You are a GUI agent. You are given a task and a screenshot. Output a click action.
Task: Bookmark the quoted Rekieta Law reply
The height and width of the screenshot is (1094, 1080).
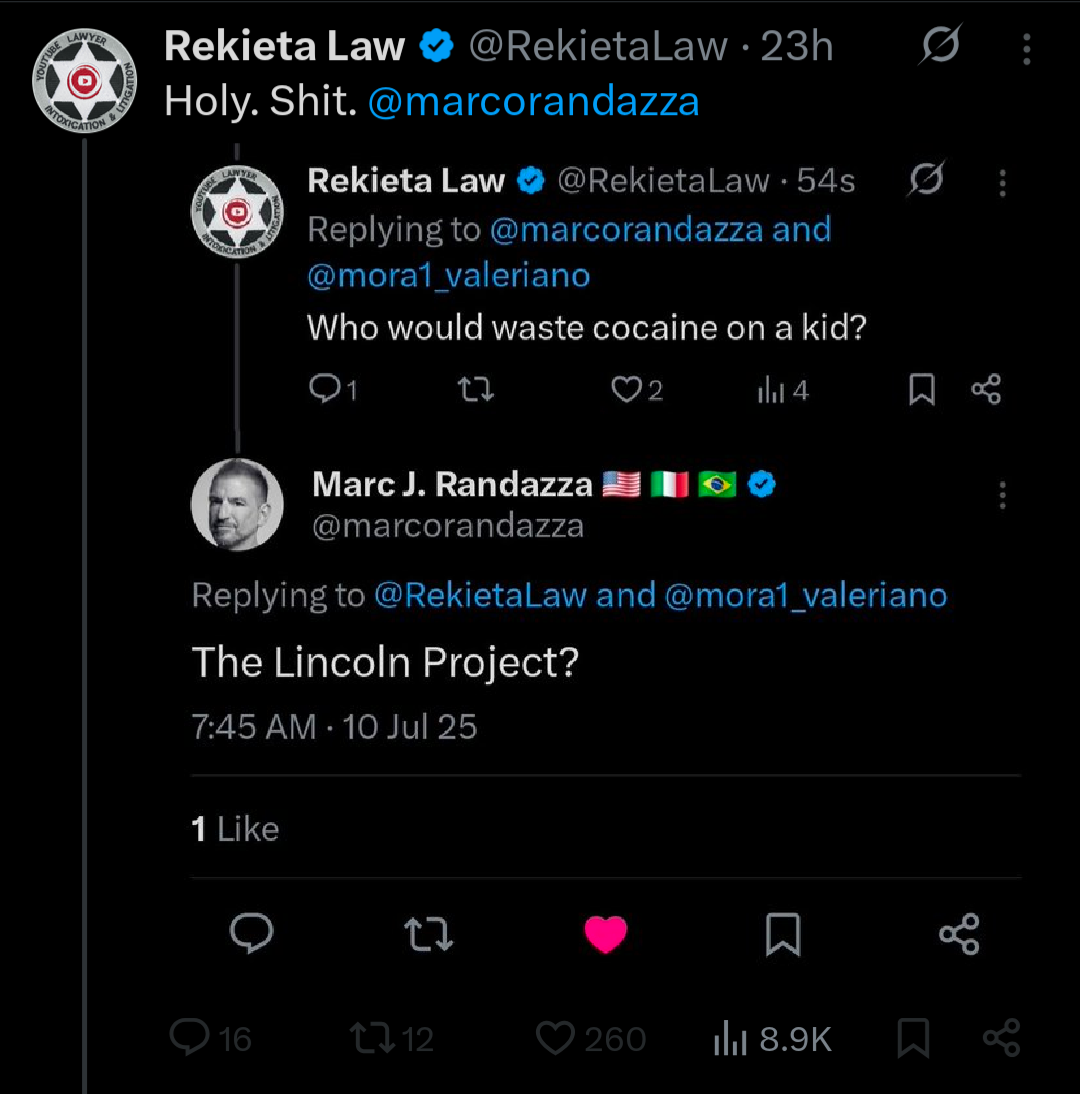pos(922,389)
